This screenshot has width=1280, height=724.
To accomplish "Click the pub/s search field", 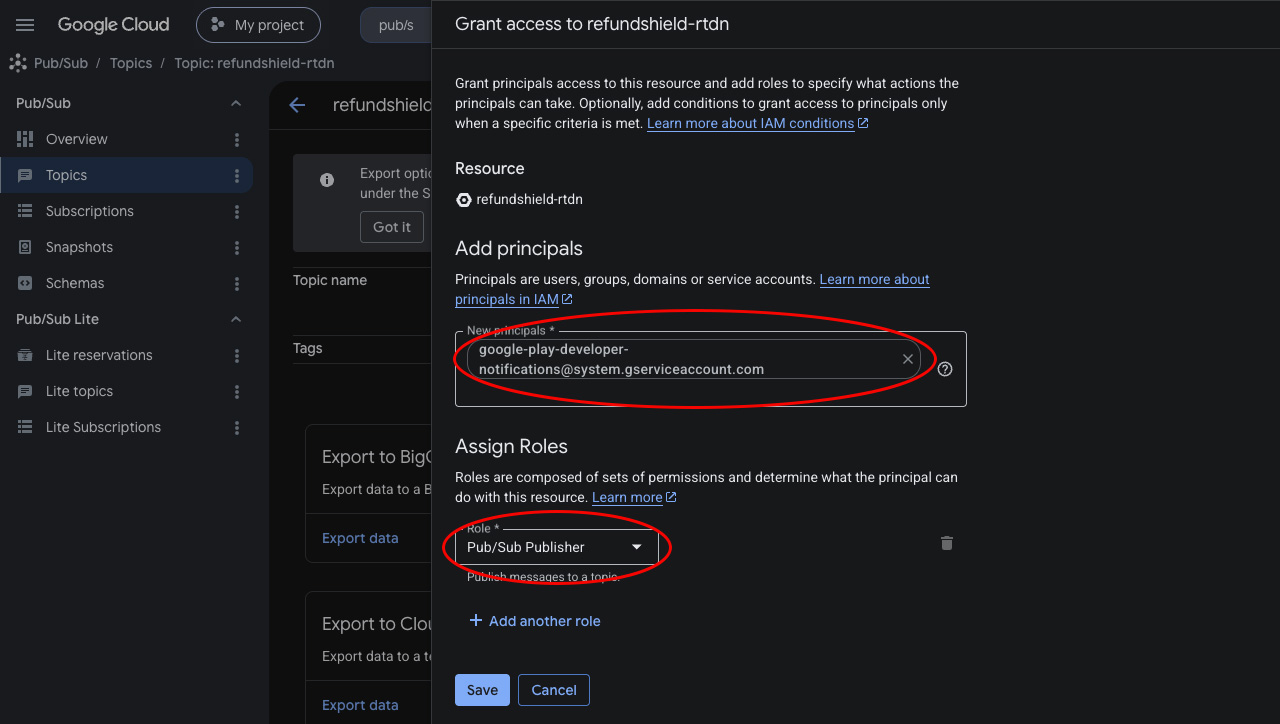I will (396, 25).
